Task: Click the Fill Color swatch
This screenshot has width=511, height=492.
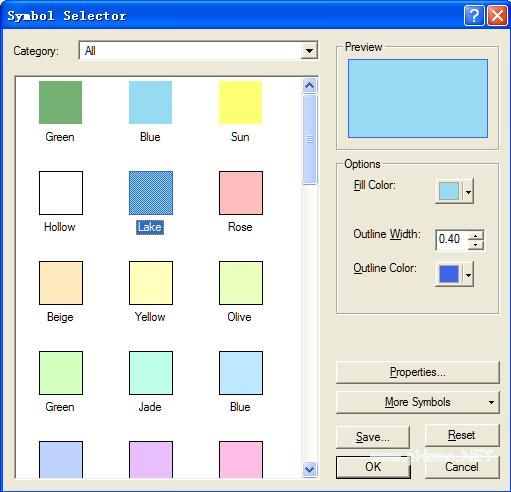Action: coord(449,191)
